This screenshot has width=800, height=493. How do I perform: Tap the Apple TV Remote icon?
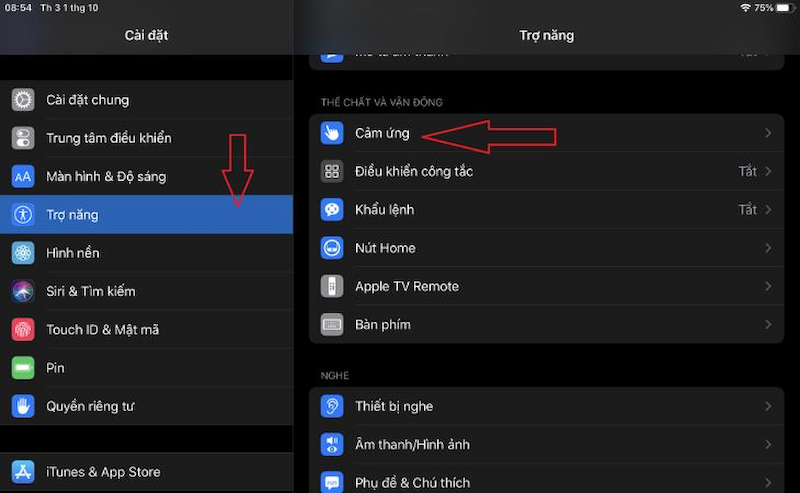(332, 286)
